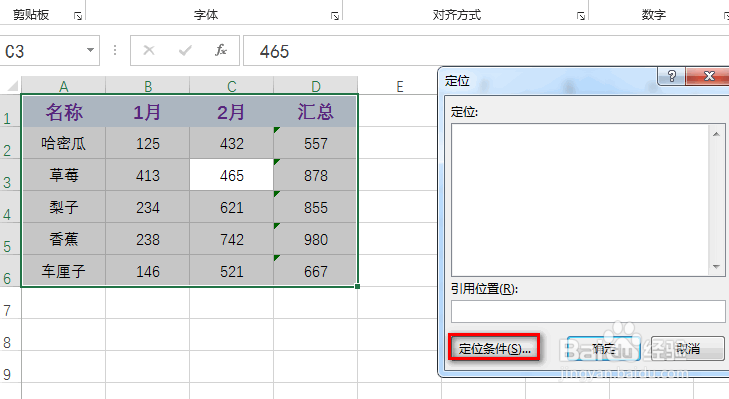
Task: Click header cell 1月
Action: tap(148, 112)
